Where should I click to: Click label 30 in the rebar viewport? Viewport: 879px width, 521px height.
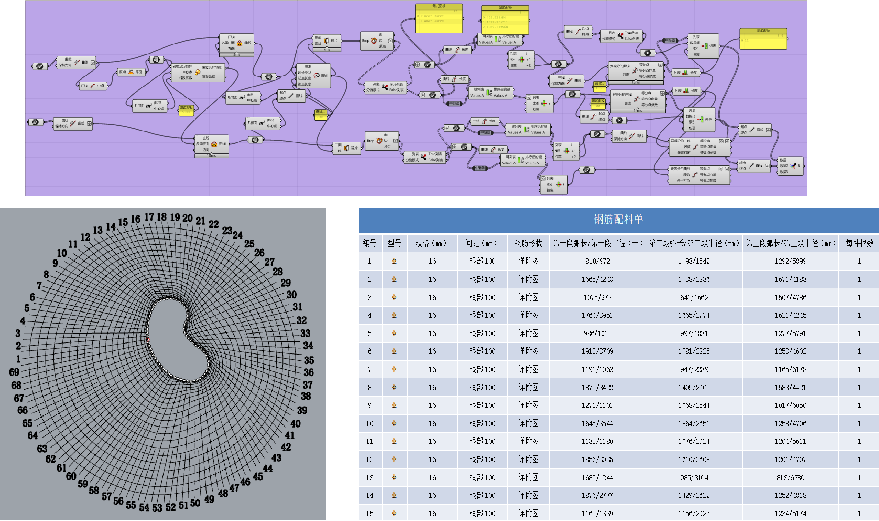click(292, 294)
